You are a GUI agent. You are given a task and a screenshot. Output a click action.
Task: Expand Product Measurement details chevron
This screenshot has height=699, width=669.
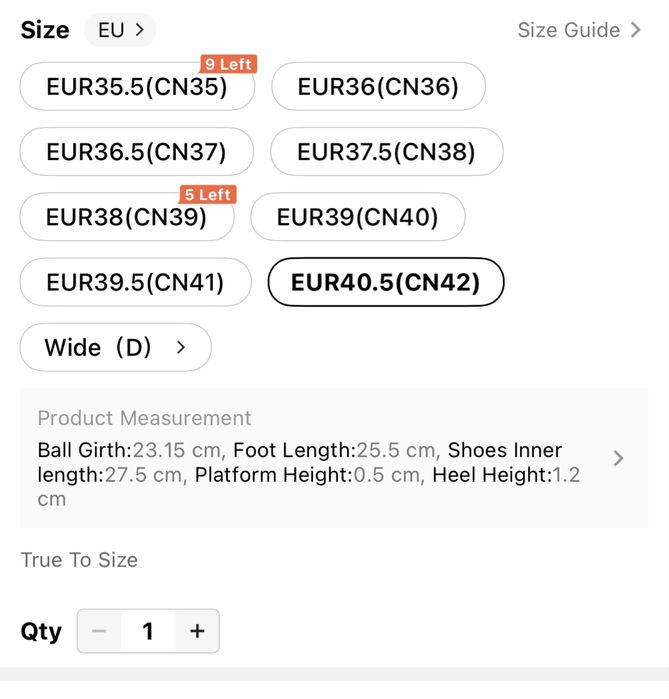pyautogui.click(x=618, y=458)
